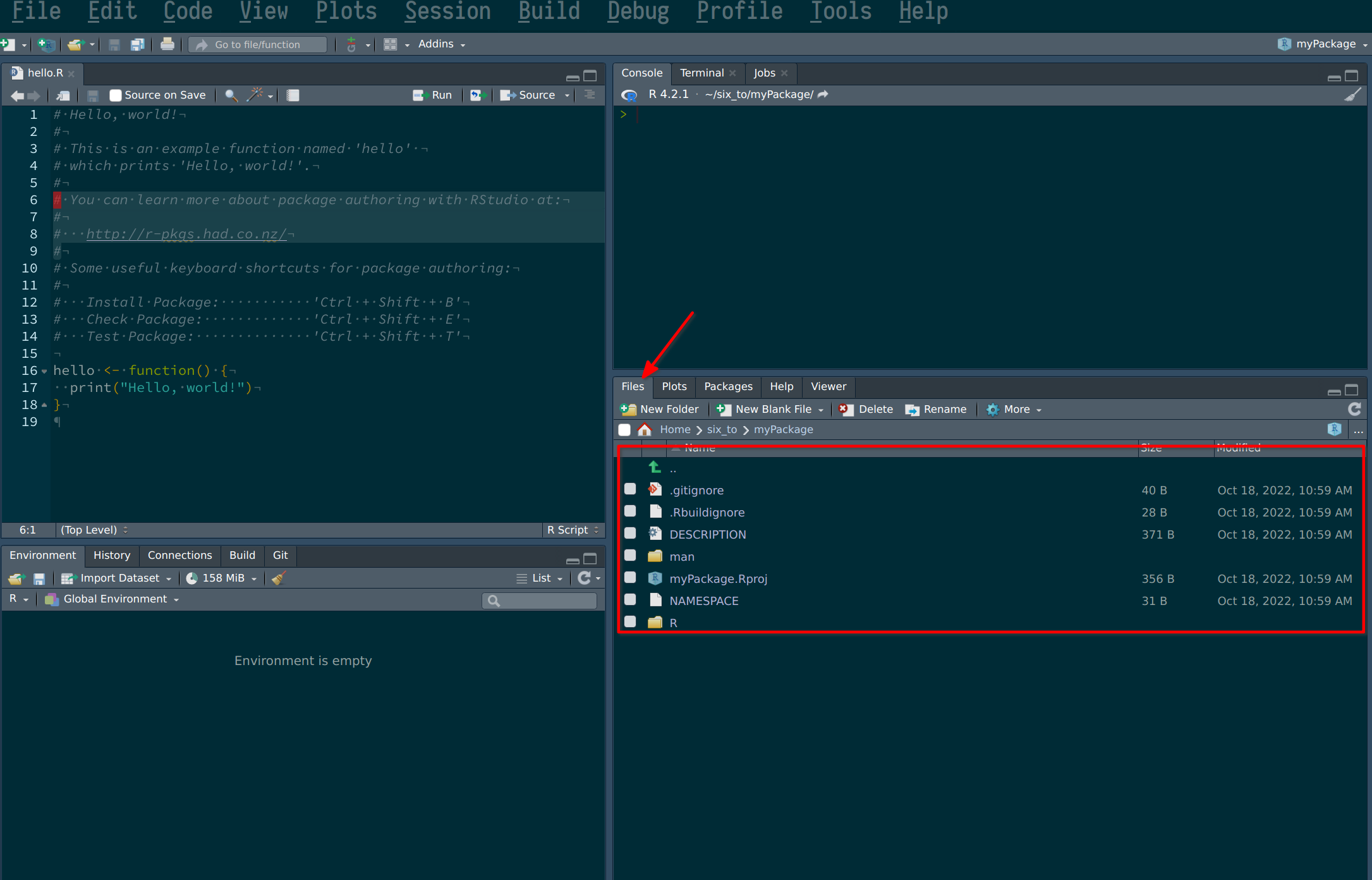Open the Git tab
The image size is (1372, 880).
point(280,555)
